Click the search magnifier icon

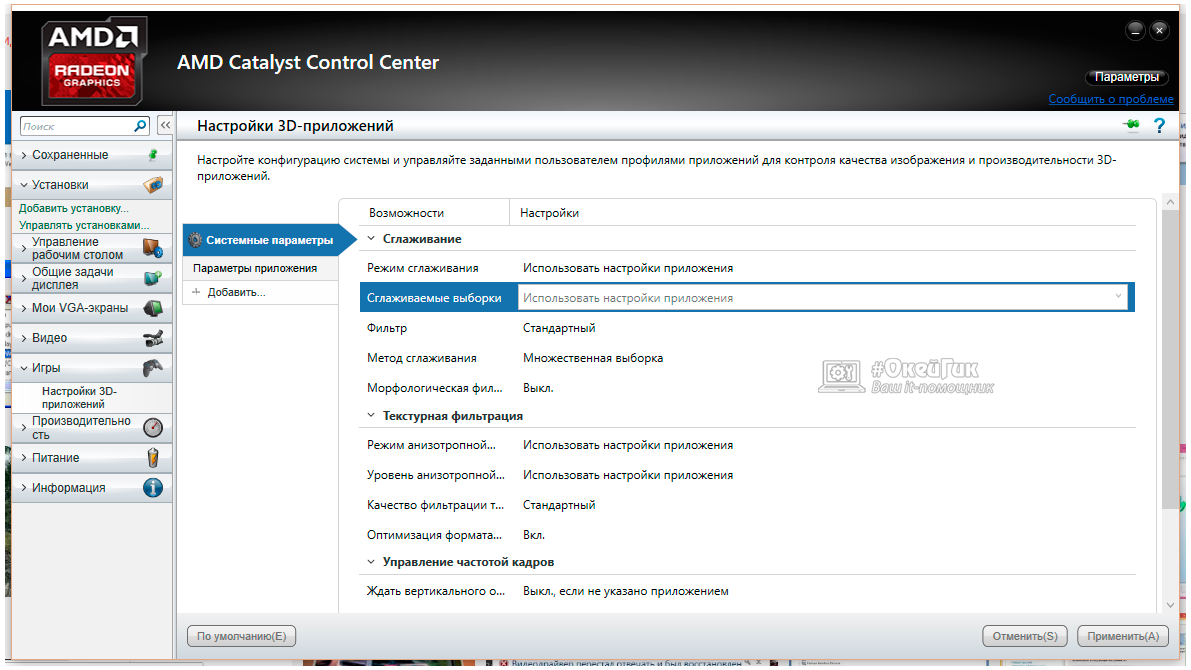141,126
